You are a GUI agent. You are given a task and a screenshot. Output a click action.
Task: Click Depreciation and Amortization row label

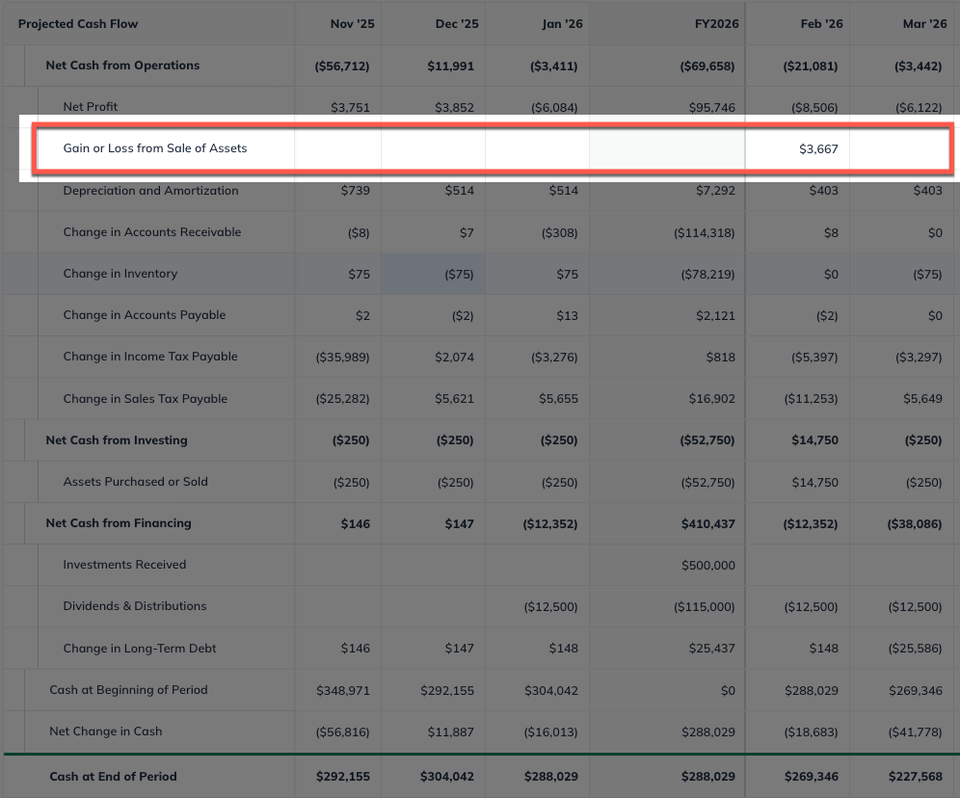point(151,190)
